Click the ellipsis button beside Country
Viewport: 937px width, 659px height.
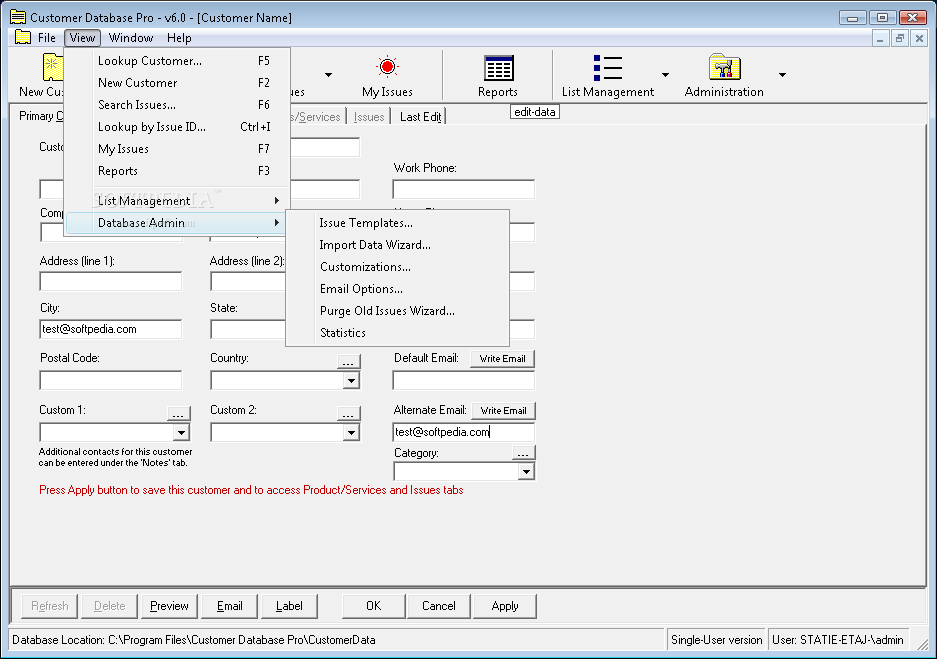pos(348,361)
